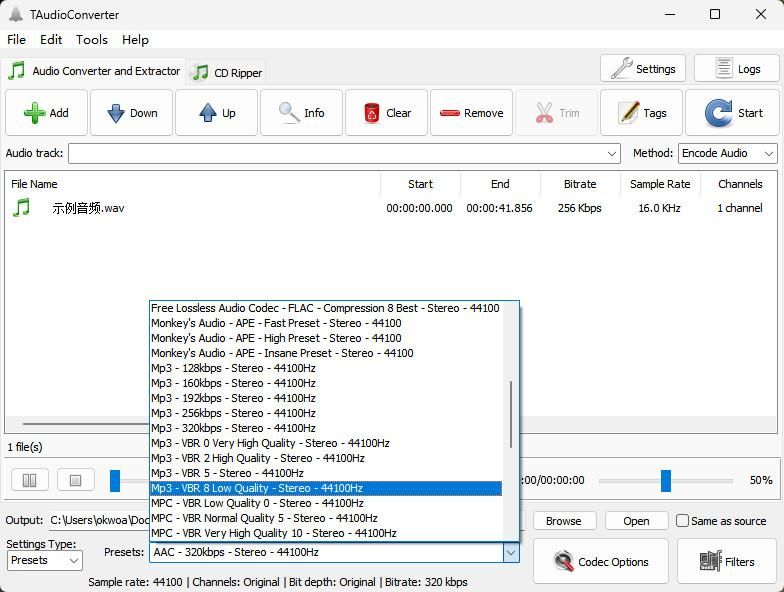Image resolution: width=784 pixels, height=592 pixels.
Task: Click the TAudioConverter app icon in title bar
Action: click(x=16, y=14)
